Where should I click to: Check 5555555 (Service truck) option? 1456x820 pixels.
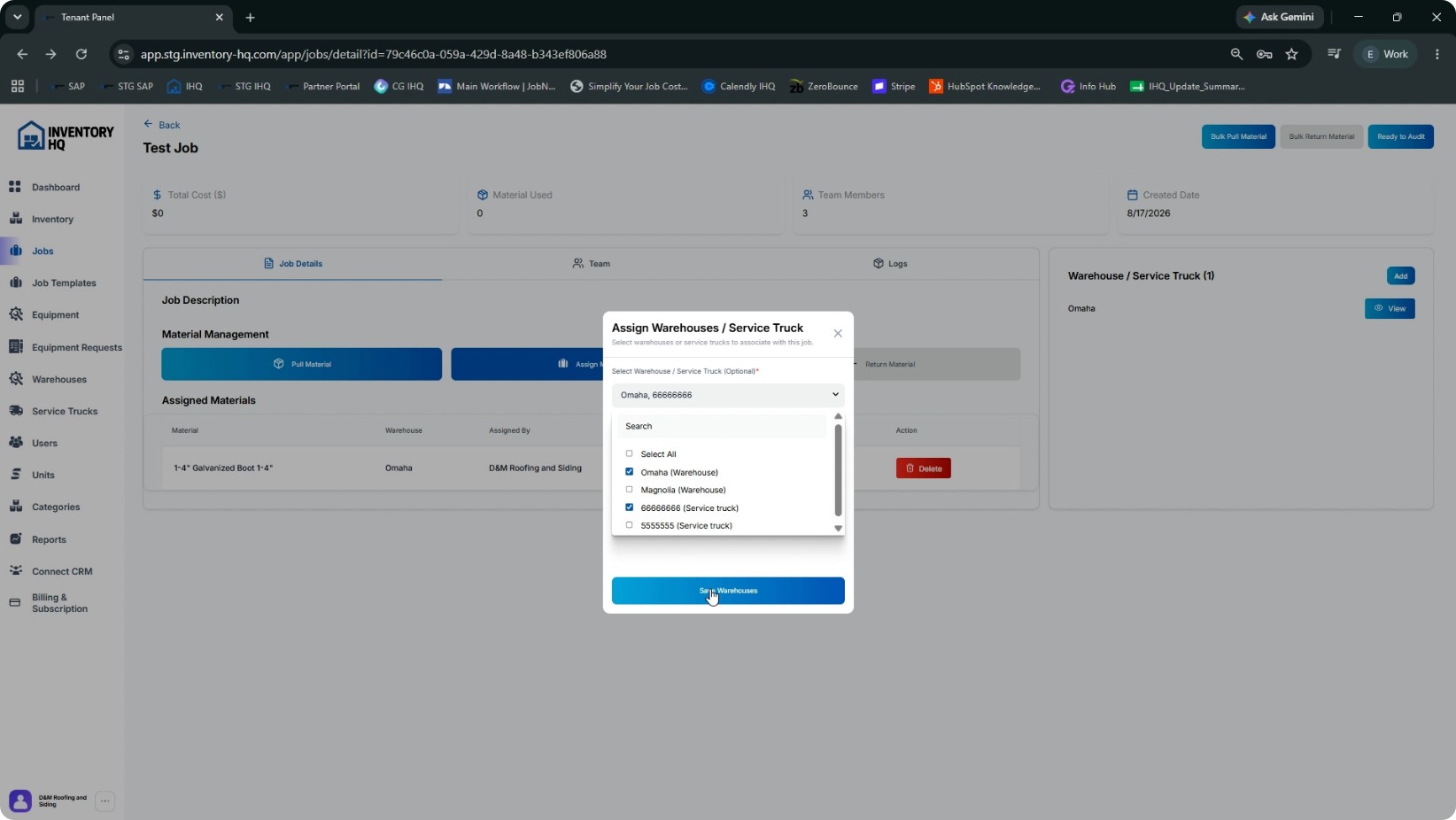click(x=630, y=525)
